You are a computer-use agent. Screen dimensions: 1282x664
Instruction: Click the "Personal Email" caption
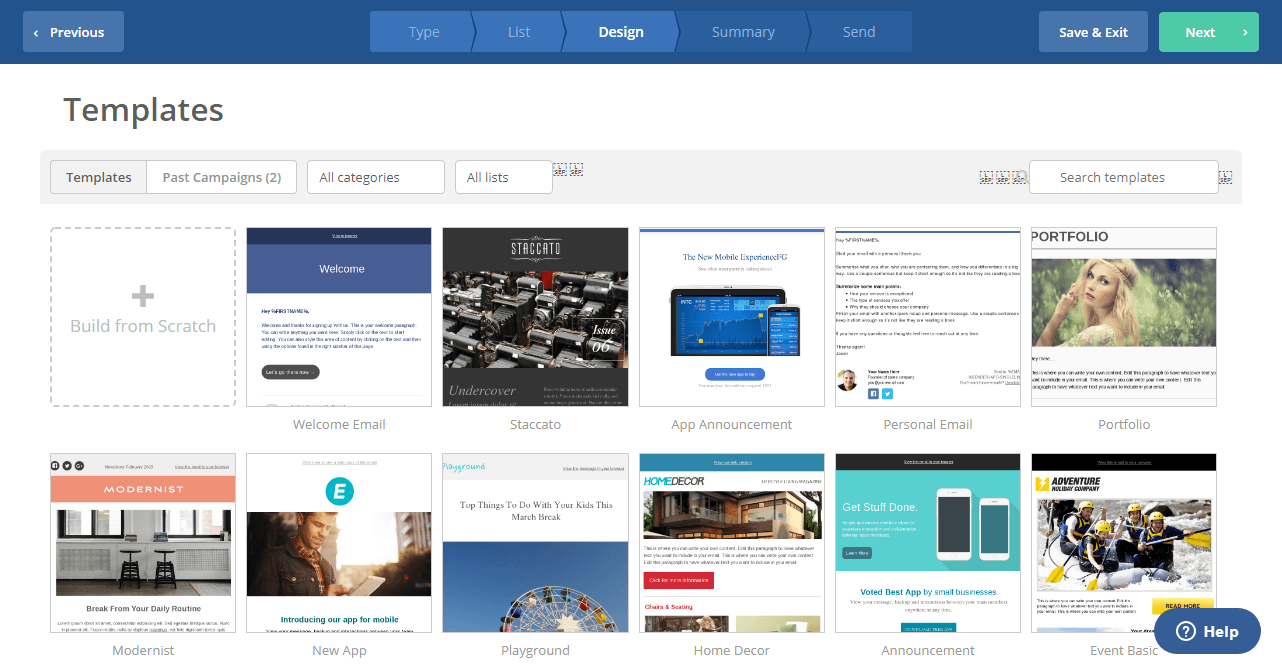(x=928, y=424)
